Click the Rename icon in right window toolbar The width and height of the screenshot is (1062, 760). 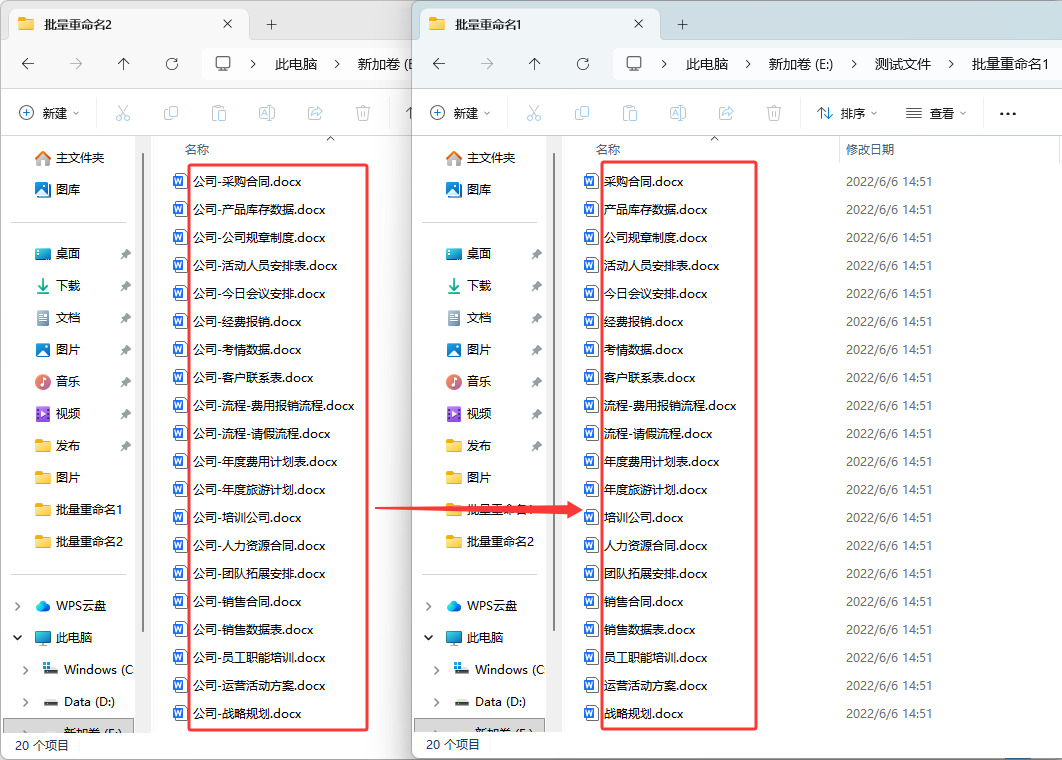pos(678,113)
